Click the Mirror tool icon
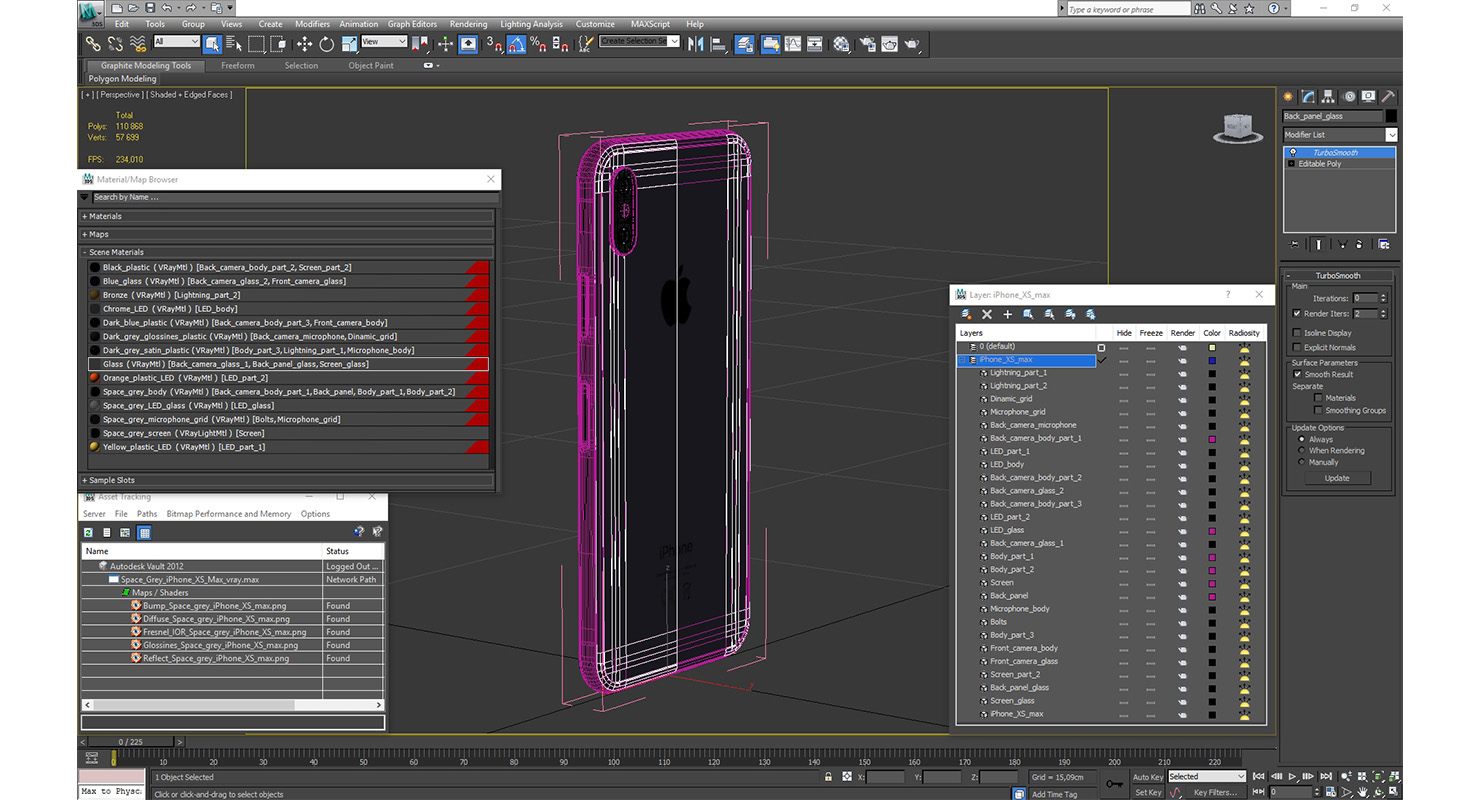1480x800 pixels. click(696, 43)
